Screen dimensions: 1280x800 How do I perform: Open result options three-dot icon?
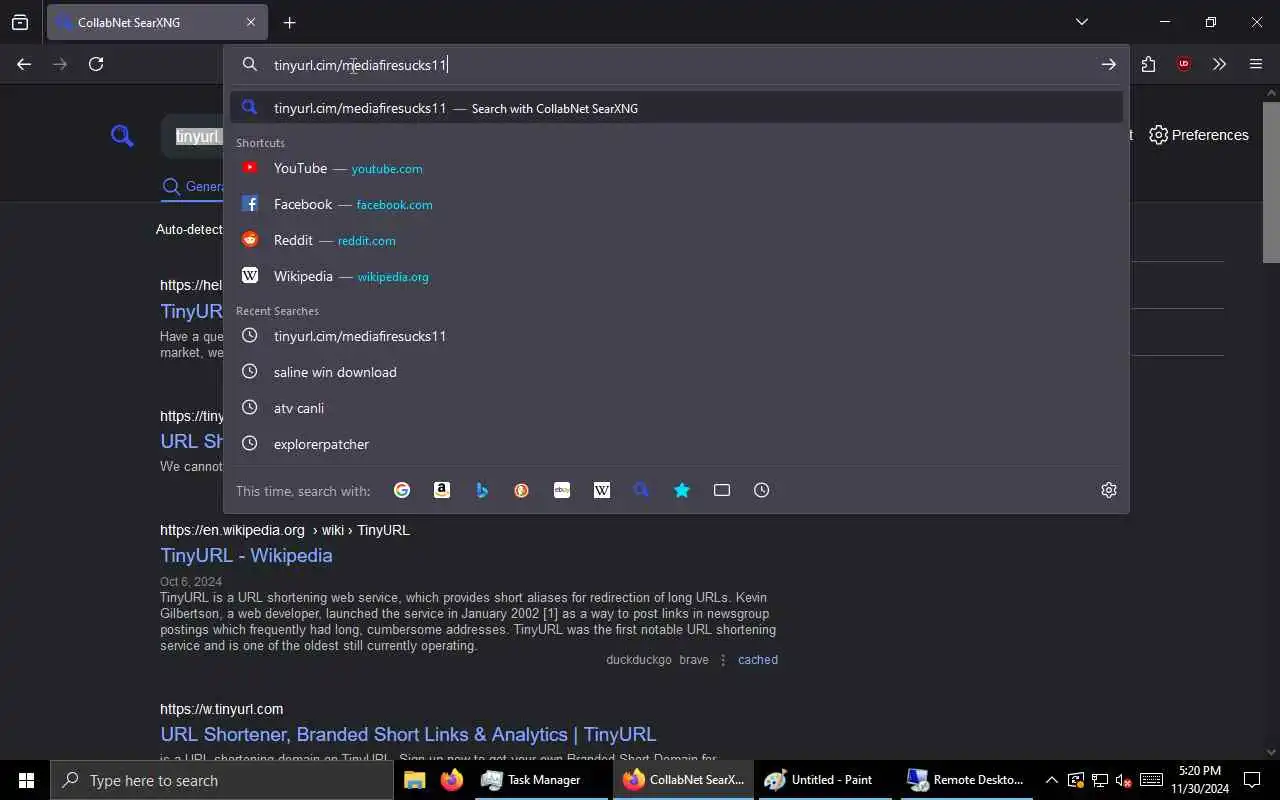[723, 660]
